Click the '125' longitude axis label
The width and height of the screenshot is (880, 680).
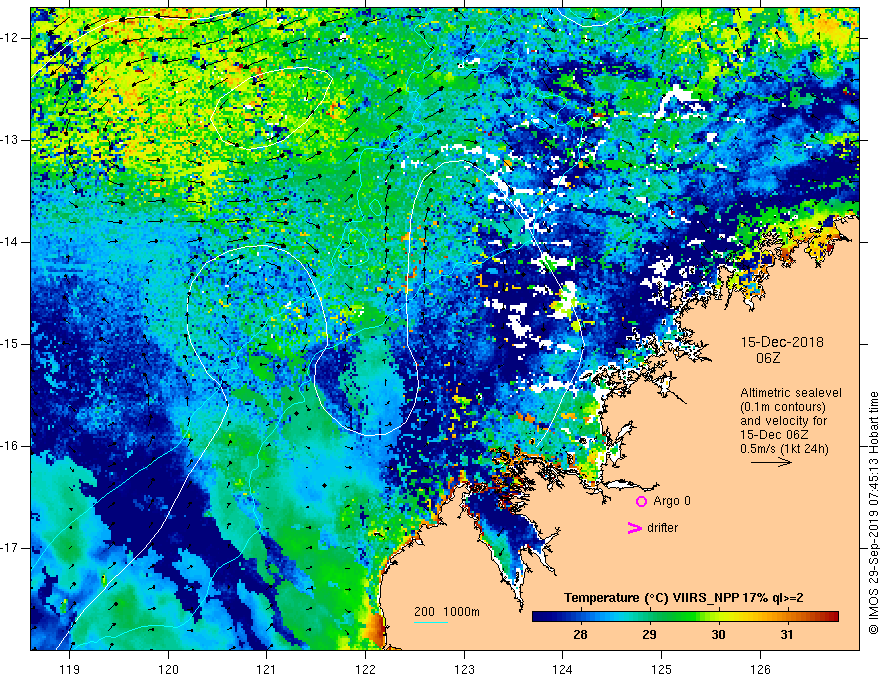662,669
